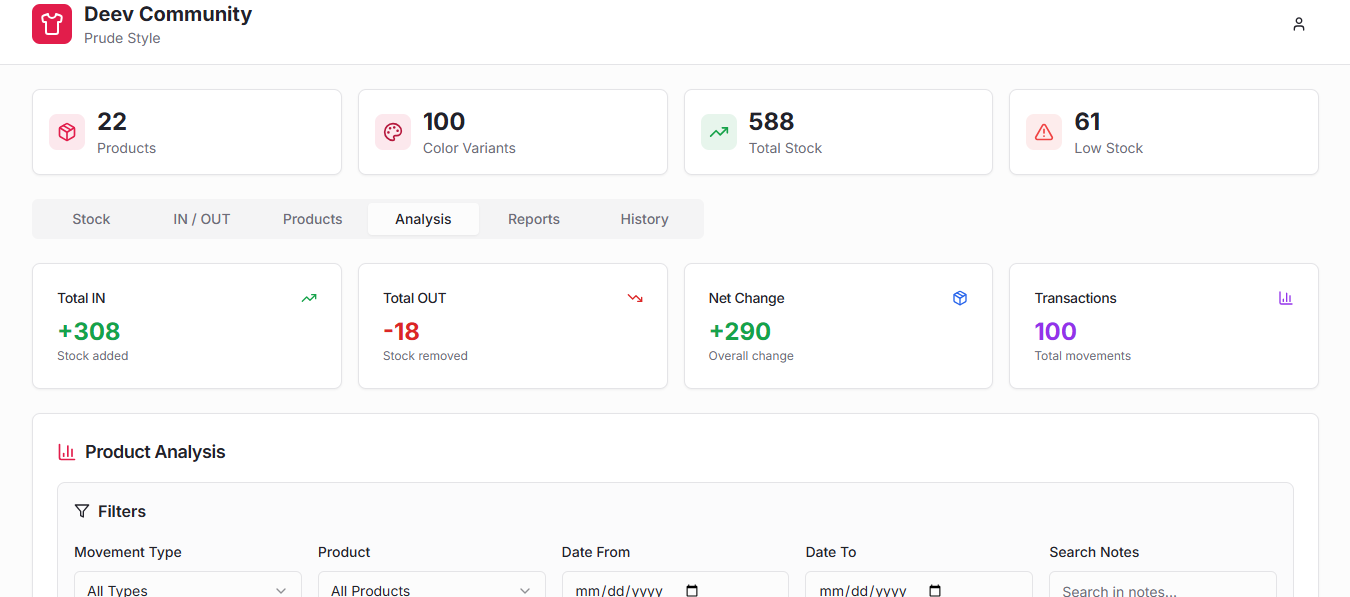Image resolution: width=1350 pixels, height=597 pixels.
Task: Open the Movement Type dropdown
Action: point(187,587)
